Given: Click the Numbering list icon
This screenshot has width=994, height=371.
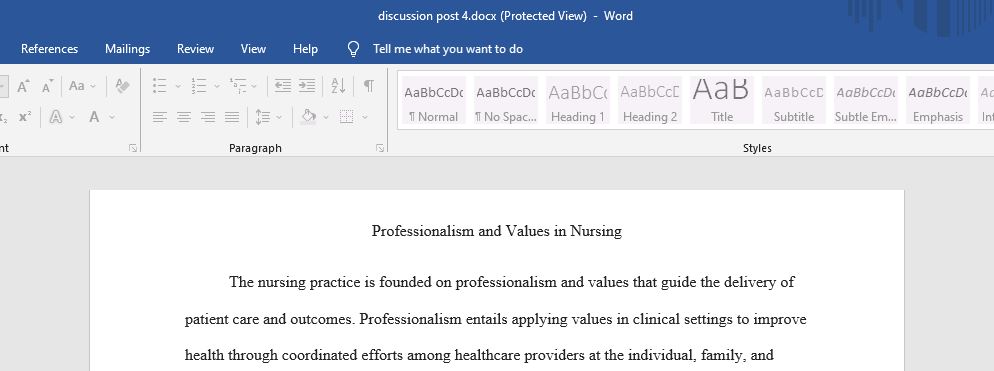Looking at the screenshot, I should 198,86.
